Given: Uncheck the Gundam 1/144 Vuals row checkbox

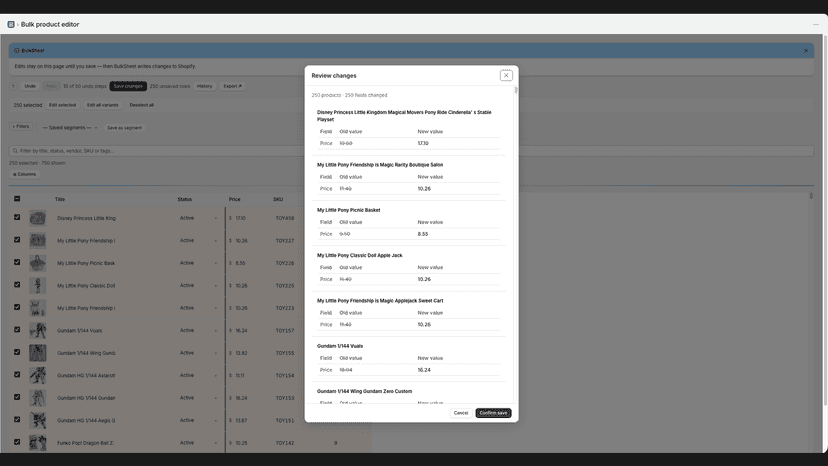Looking at the screenshot, I should coord(17,330).
